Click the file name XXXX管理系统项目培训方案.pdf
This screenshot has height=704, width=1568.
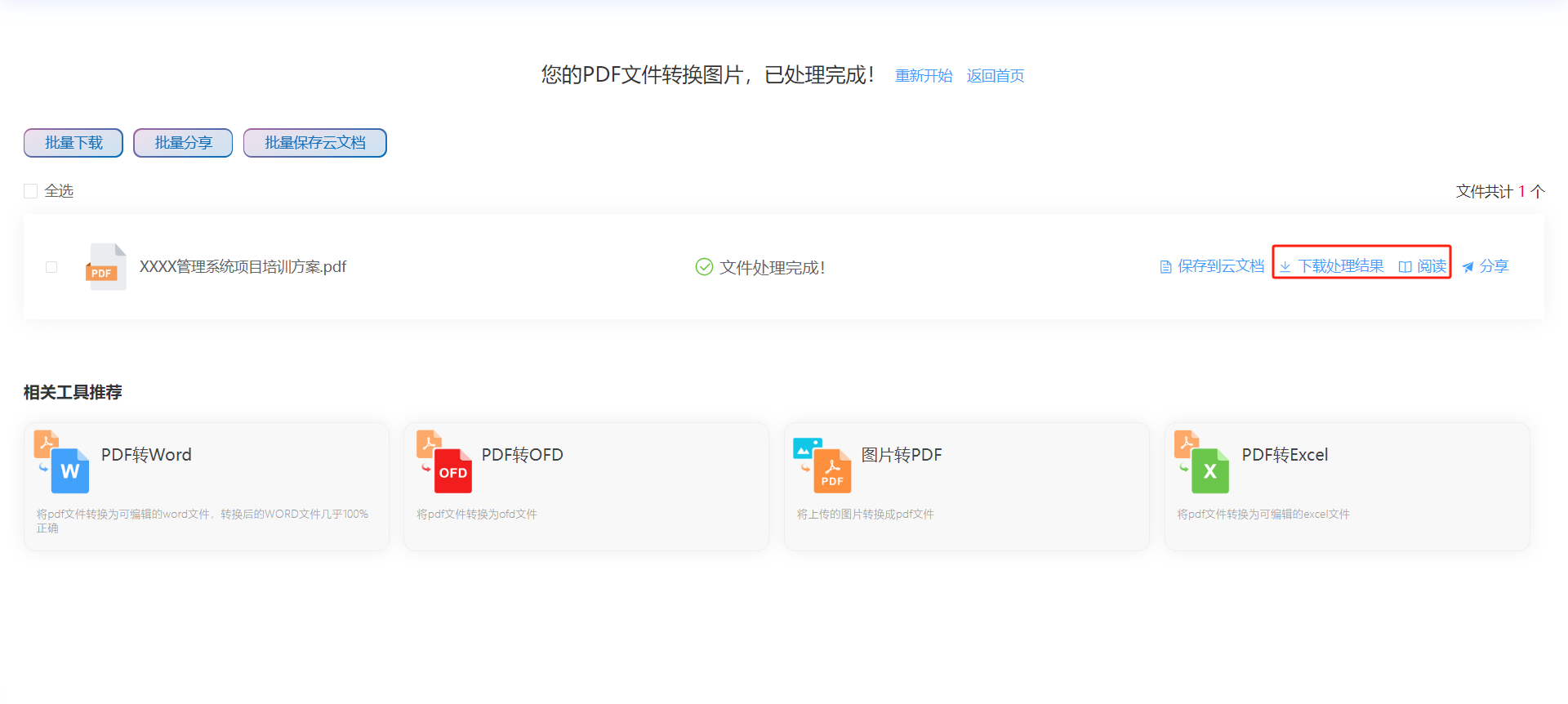(243, 267)
